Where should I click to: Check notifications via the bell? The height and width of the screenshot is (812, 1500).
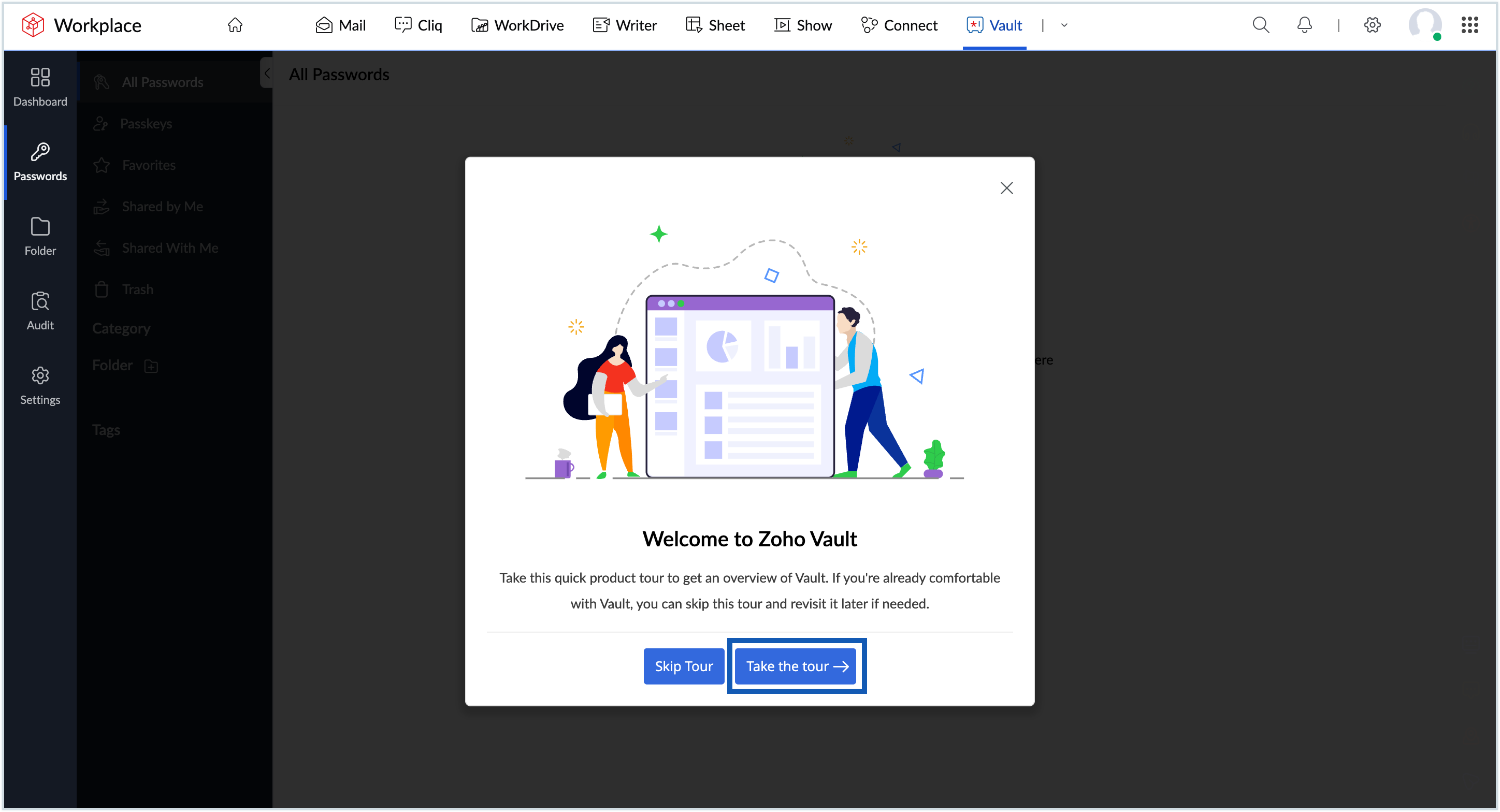(1304, 25)
